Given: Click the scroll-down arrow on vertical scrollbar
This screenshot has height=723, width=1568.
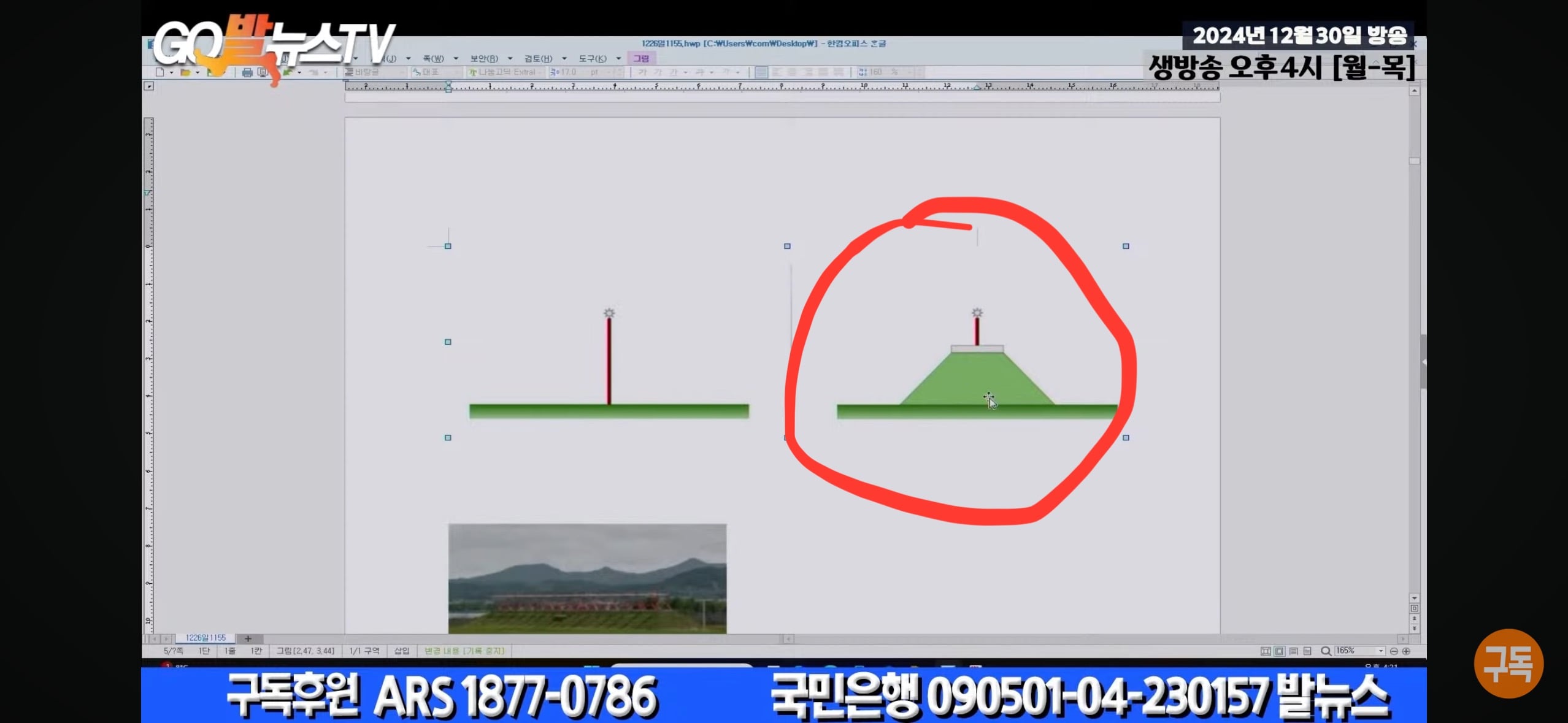Looking at the screenshot, I should [x=1414, y=598].
